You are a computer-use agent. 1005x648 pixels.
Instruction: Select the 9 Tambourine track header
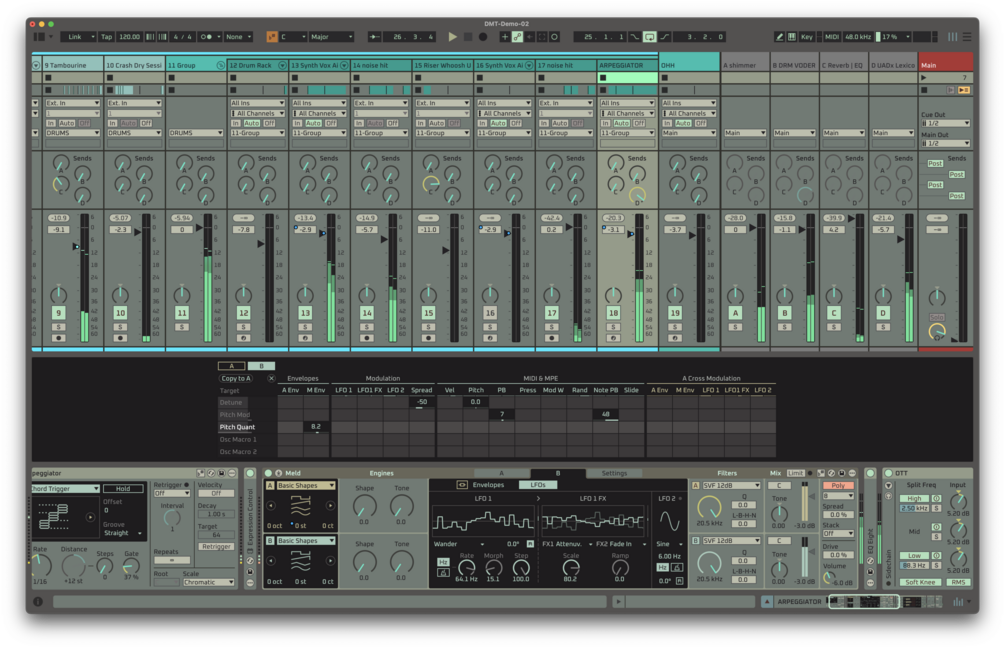72,65
